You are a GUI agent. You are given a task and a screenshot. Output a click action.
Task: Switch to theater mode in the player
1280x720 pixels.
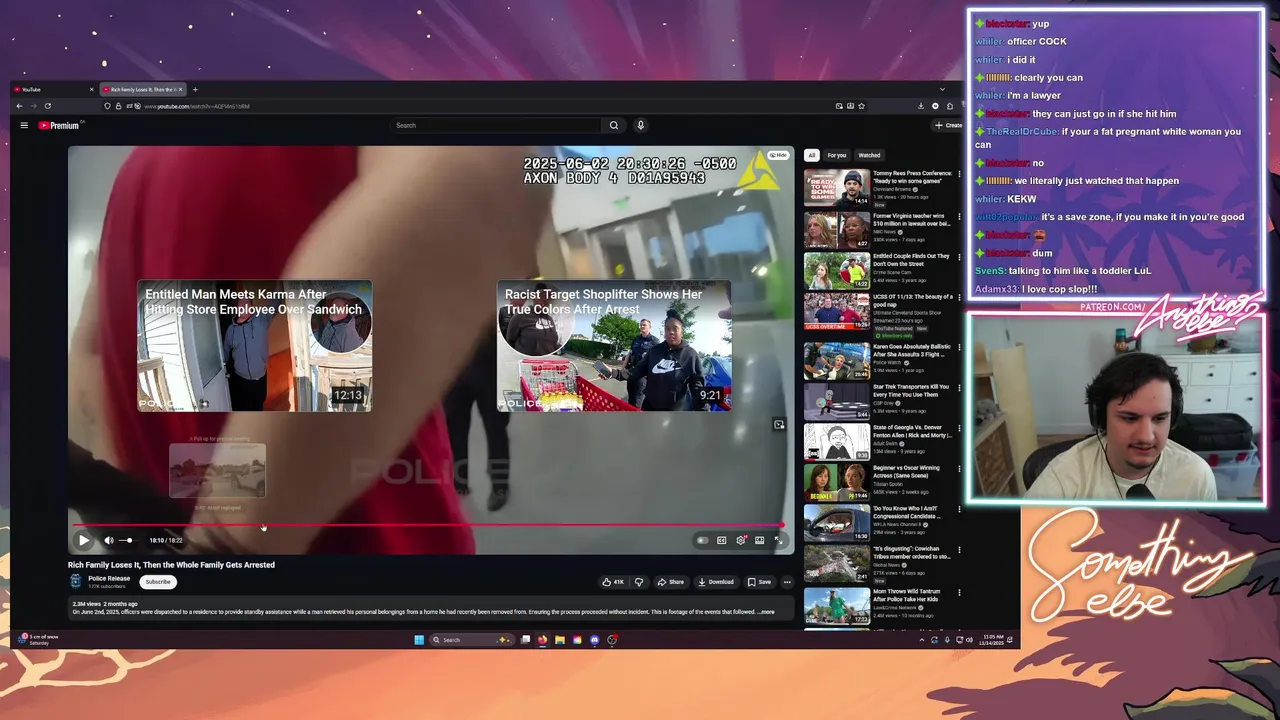[760, 540]
